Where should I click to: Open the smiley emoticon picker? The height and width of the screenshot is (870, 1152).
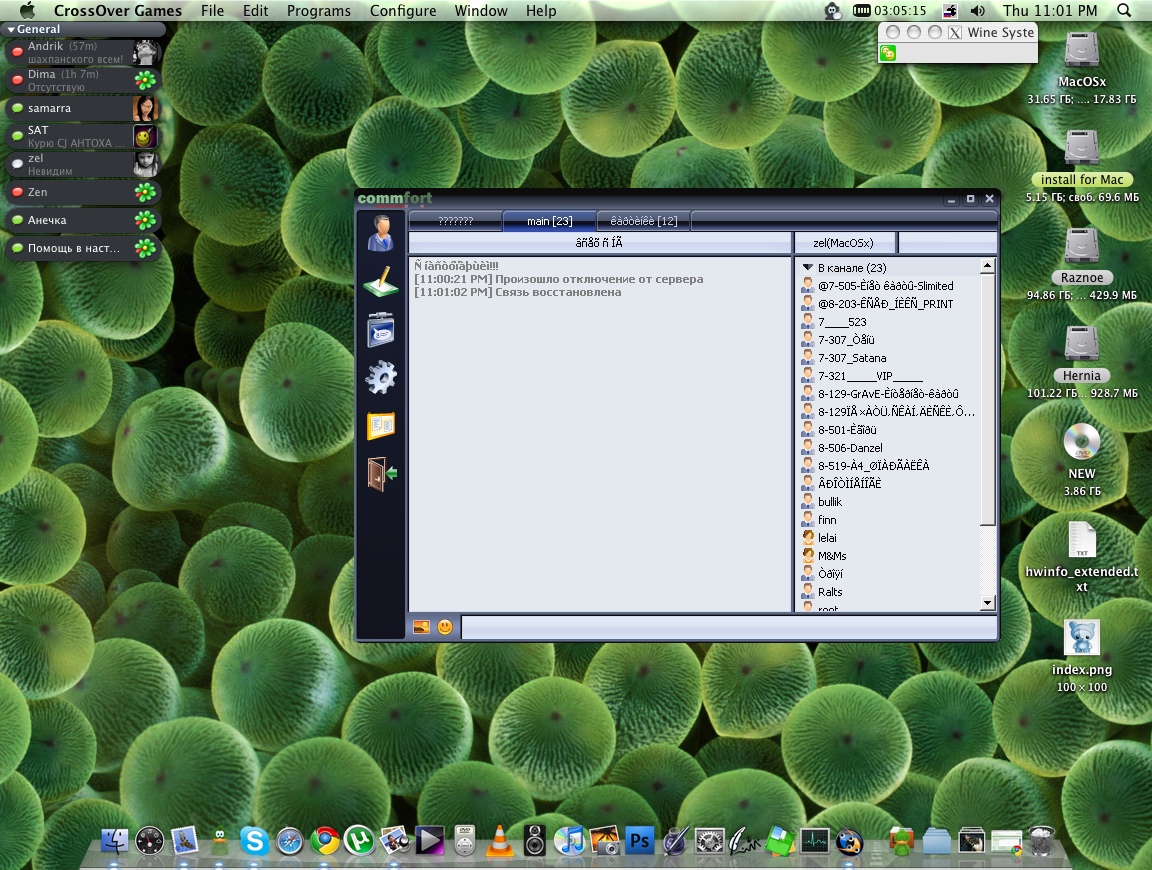coord(445,627)
